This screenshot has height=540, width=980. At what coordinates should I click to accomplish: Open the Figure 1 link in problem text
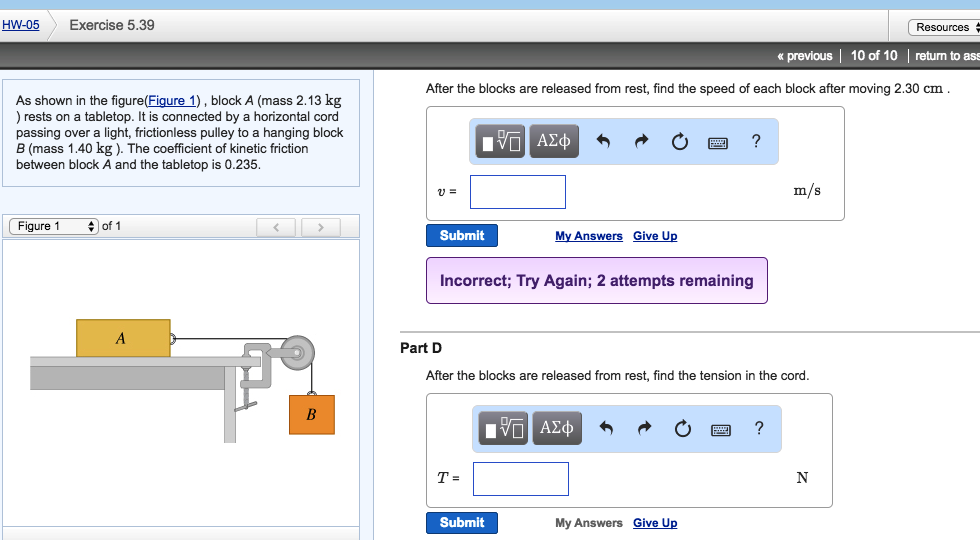172,101
